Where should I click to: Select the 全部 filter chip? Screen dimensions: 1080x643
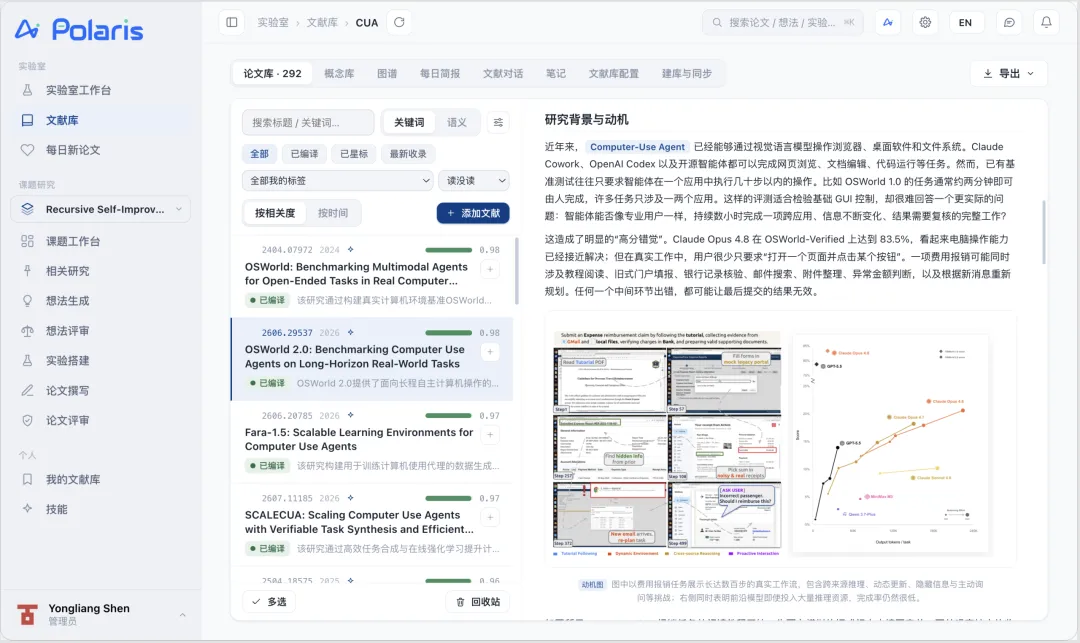259,154
